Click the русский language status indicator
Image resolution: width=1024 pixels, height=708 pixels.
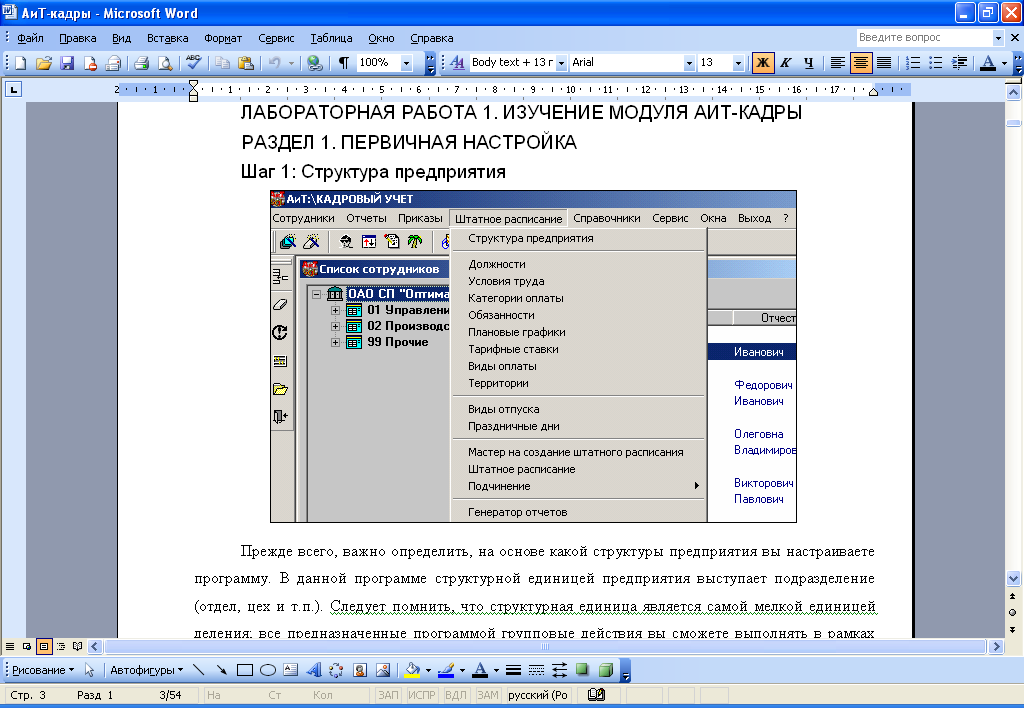coord(537,695)
